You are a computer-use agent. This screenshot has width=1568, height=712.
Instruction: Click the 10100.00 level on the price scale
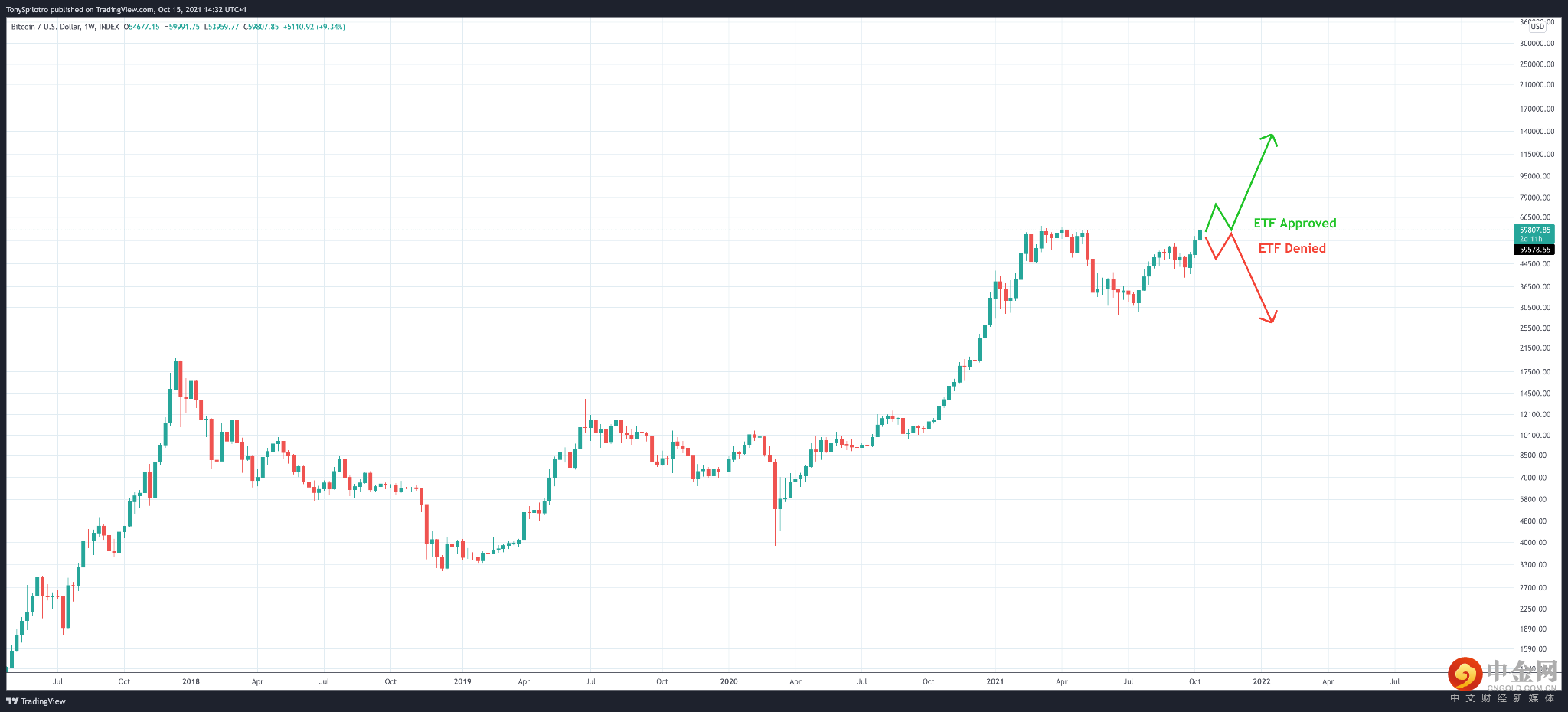pyautogui.click(x=1537, y=435)
